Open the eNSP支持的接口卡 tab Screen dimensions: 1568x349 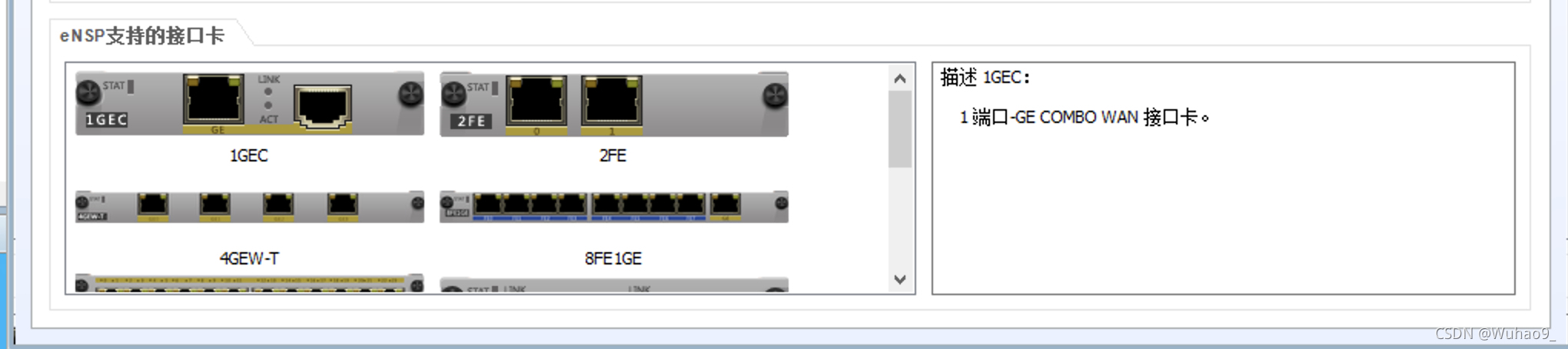pyautogui.click(x=143, y=35)
